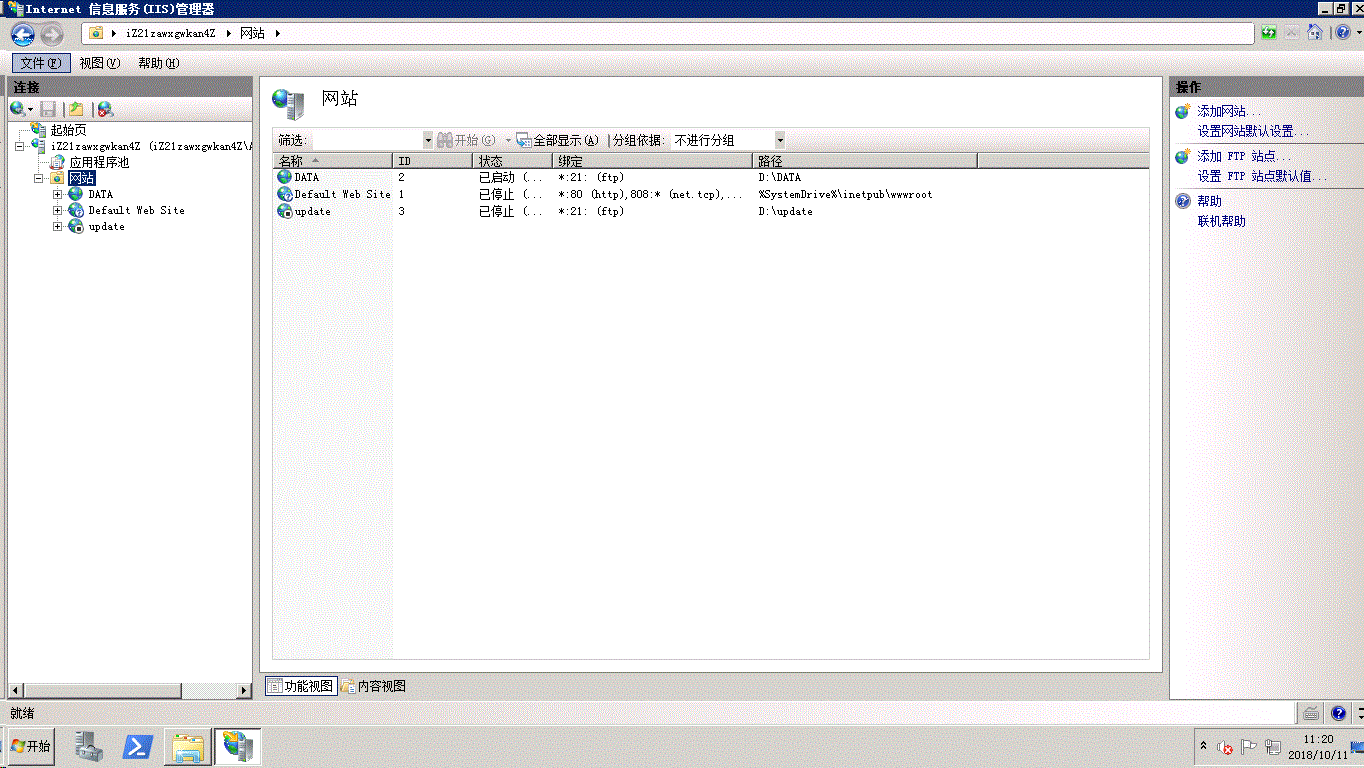Click the IIS Manager taskbar icon
Image resolution: width=1364 pixels, height=768 pixels.
click(x=238, y=746)
